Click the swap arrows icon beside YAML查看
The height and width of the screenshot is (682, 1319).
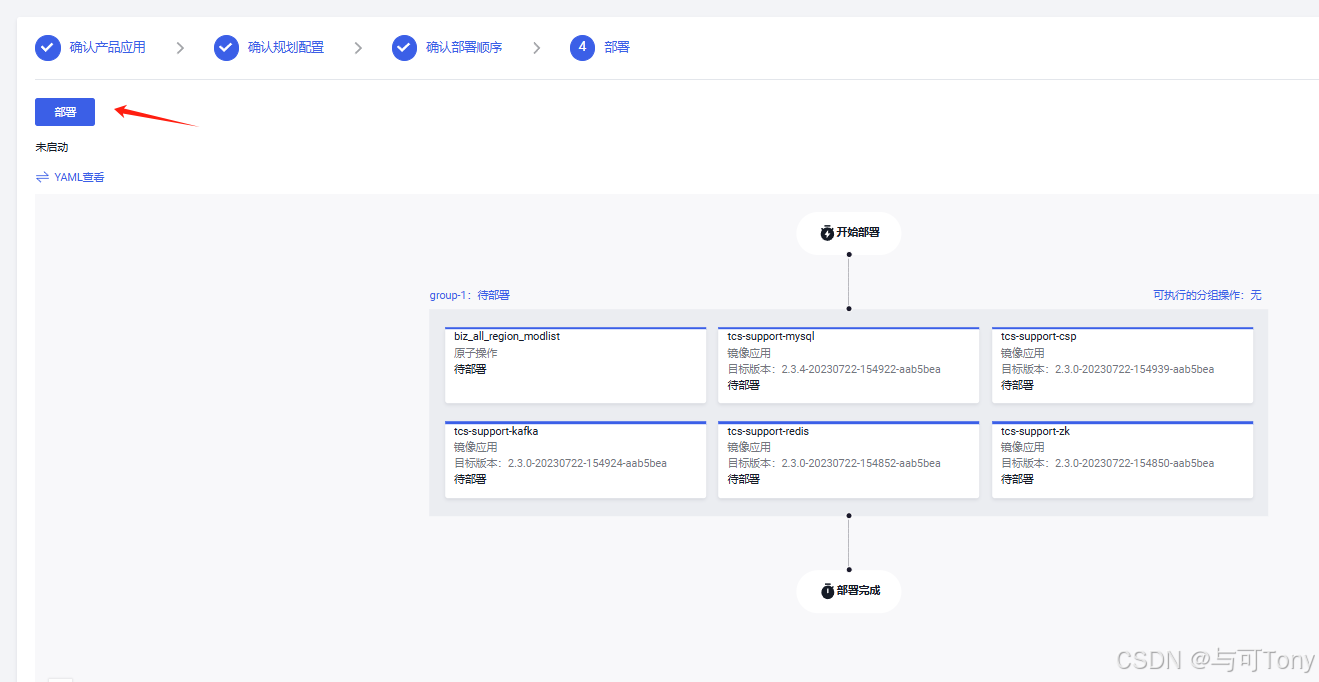pyautogui.click(x=40, y=176)
